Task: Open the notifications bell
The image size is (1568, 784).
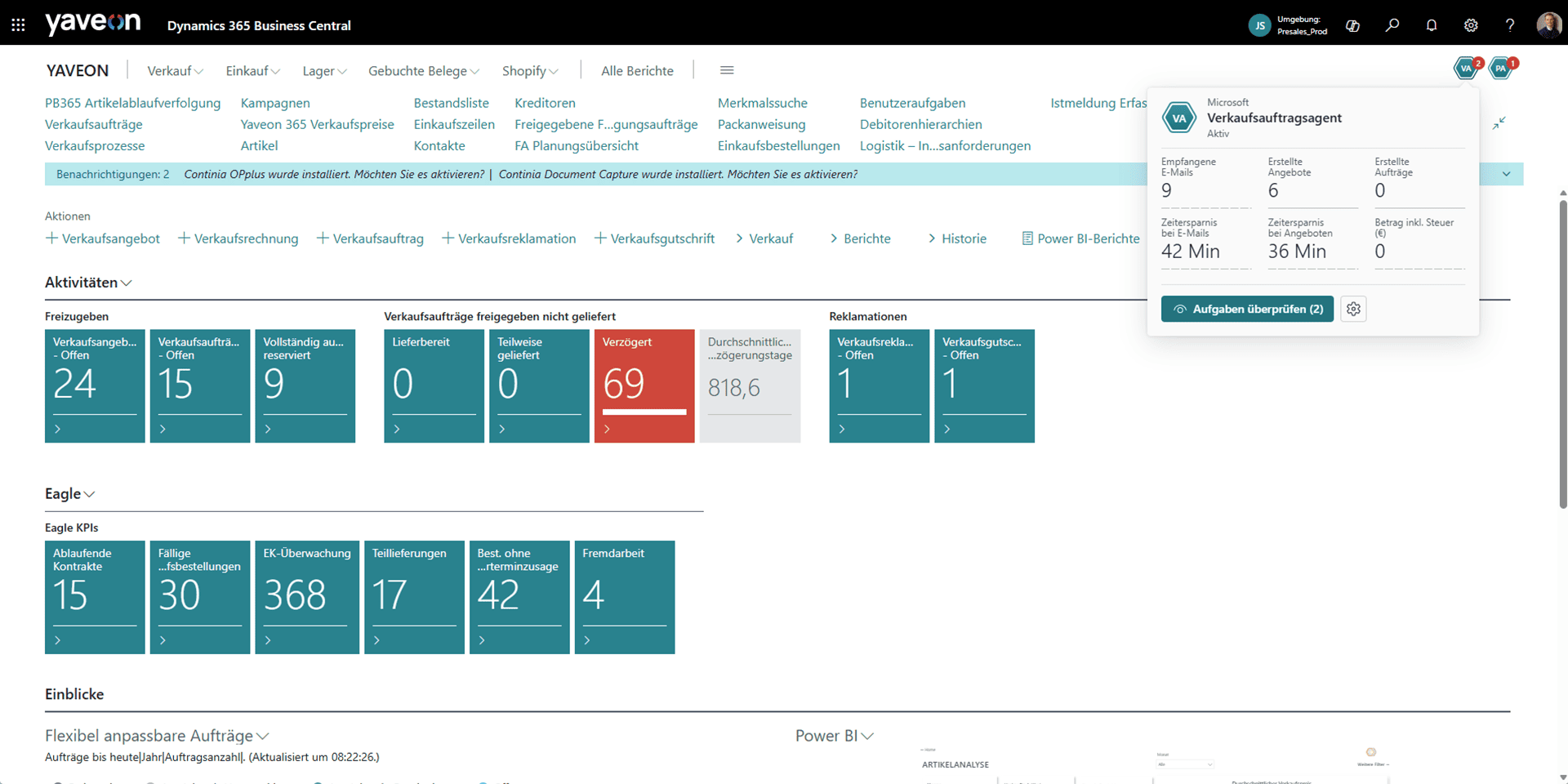Action: 1432,25
